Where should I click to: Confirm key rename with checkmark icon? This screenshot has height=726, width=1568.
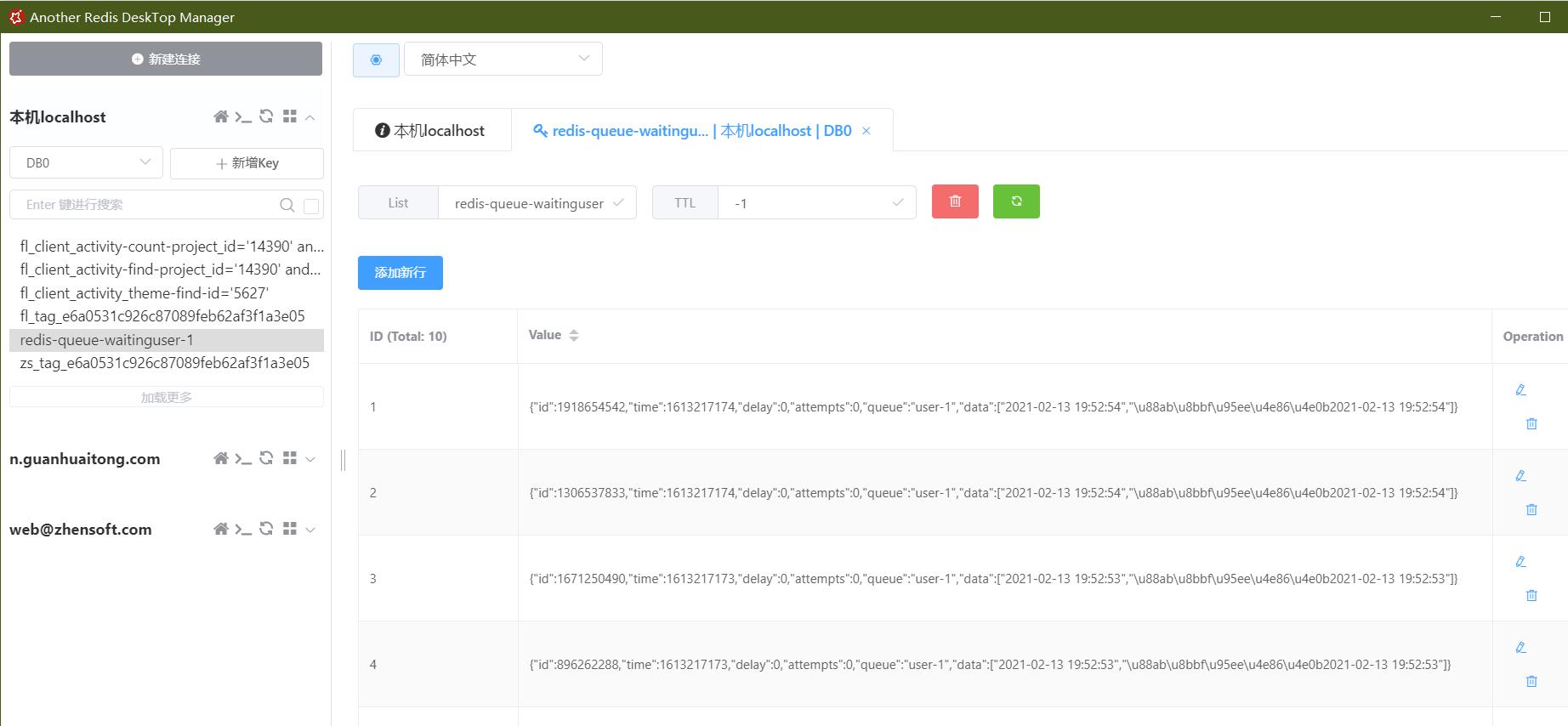[x=618, y=202]
